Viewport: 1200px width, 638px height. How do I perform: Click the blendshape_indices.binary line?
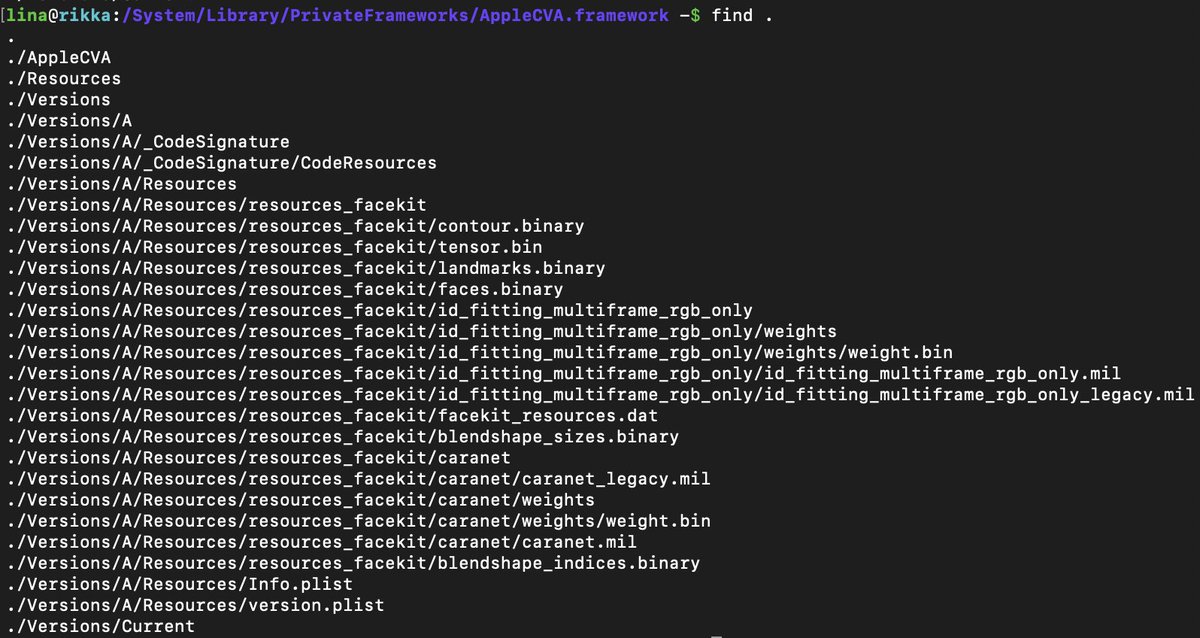coord(353,562)
